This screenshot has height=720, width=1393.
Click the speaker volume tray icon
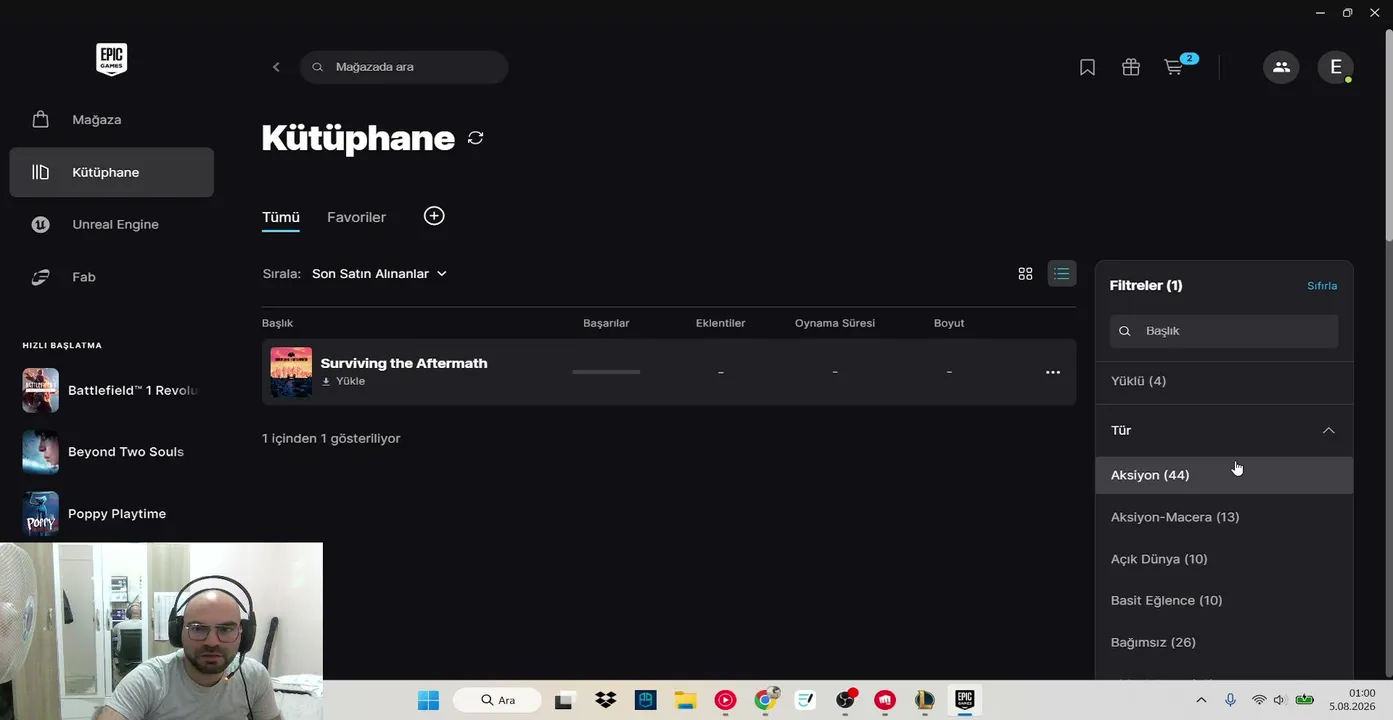1279,700
